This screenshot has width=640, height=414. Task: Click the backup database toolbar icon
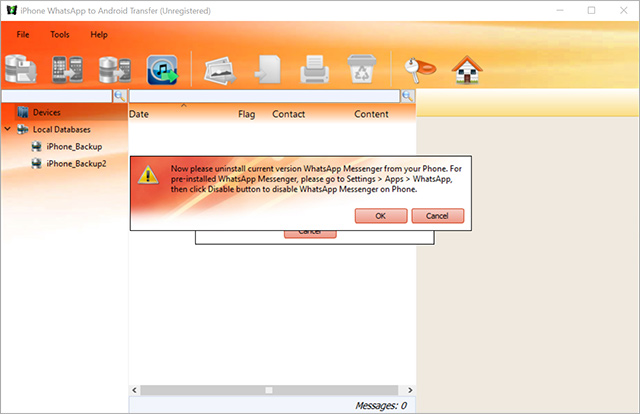[x=22, y=70]
